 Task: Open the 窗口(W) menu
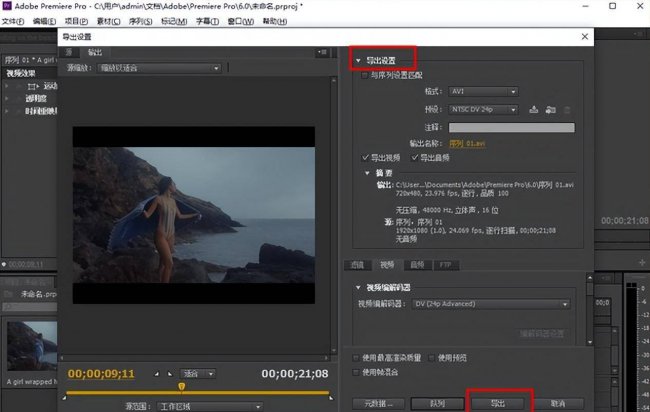pos(241,21)
